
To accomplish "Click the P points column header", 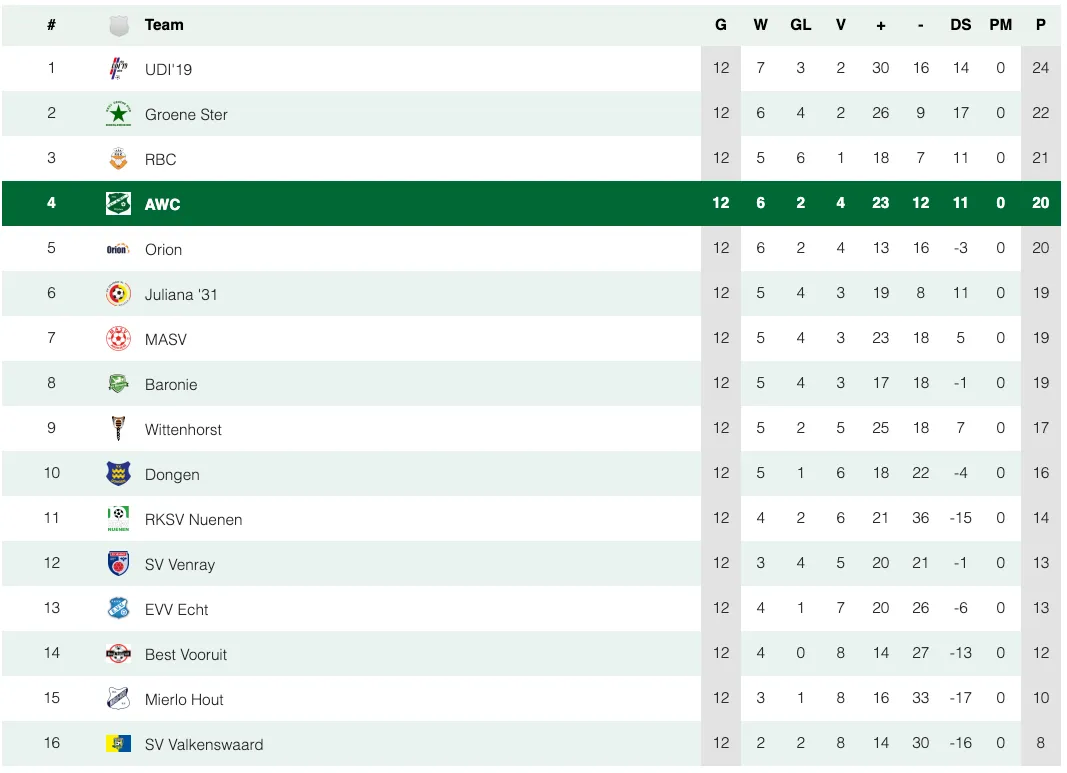I will (x=1040, y=25).
